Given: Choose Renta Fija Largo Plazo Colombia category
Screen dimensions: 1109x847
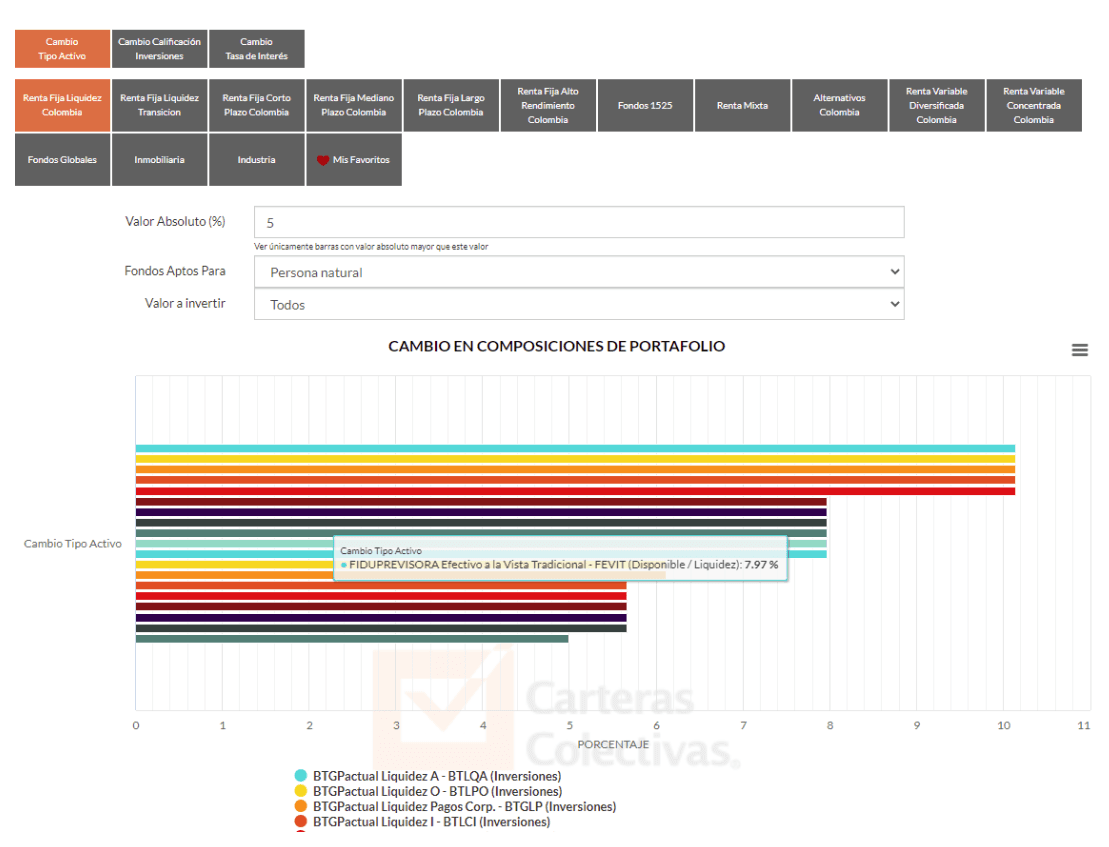Looking at the screenshot, I should click(451, 105).
